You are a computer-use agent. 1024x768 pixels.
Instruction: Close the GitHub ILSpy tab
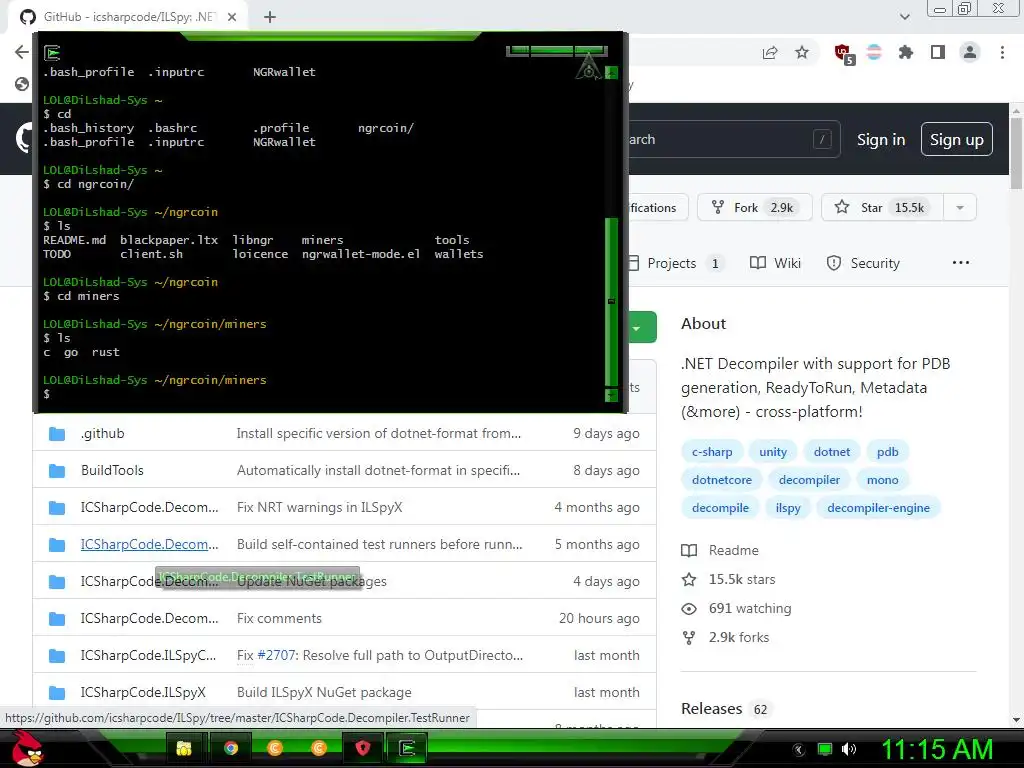click(x=232, y=17)
